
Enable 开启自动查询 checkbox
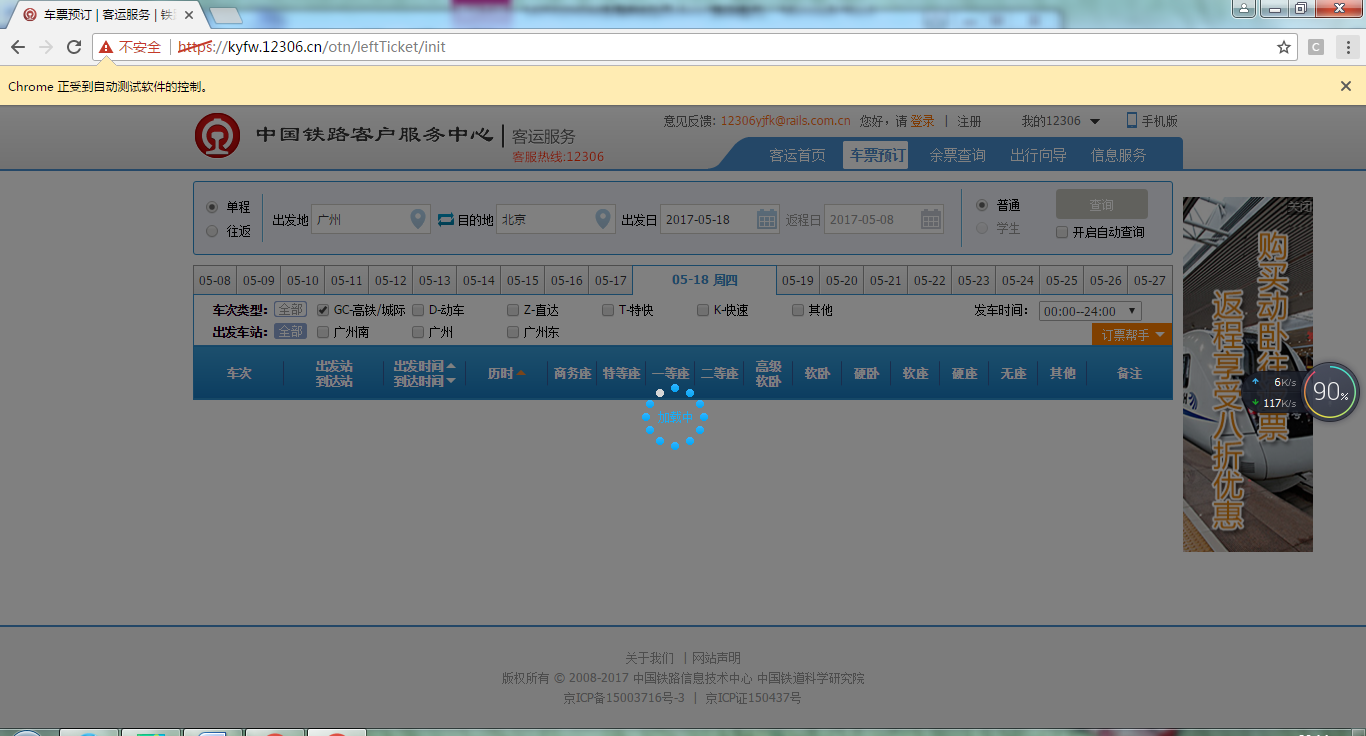[1062, 232]
